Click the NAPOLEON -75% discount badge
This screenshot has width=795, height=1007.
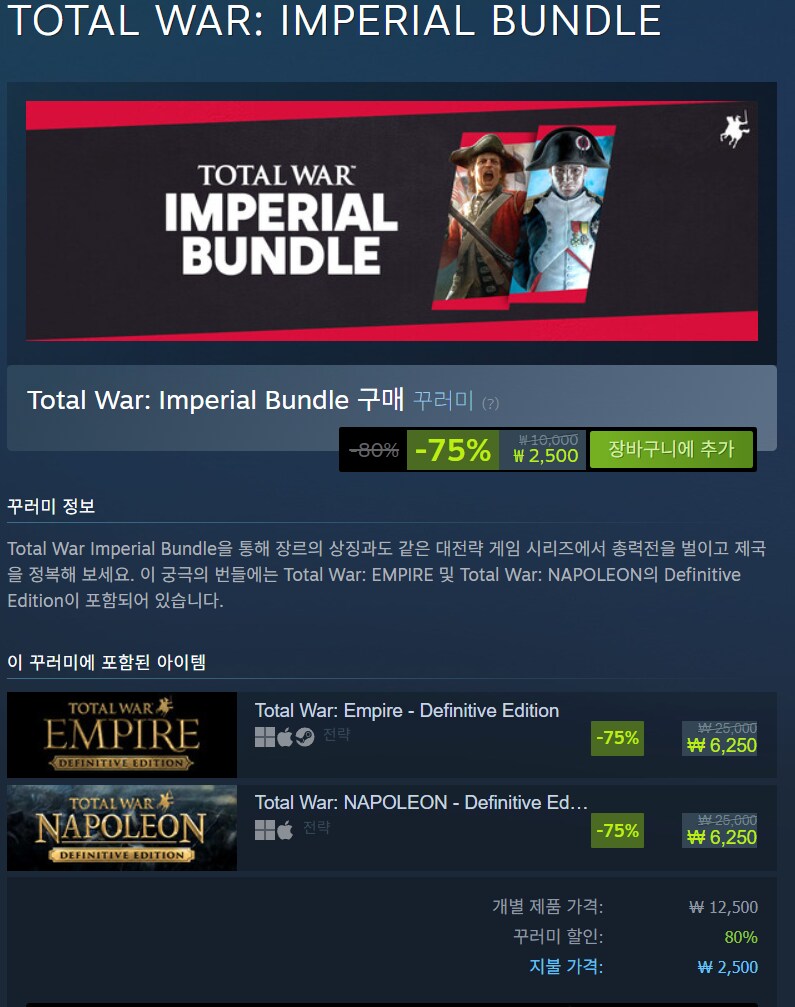coord(617,830)
